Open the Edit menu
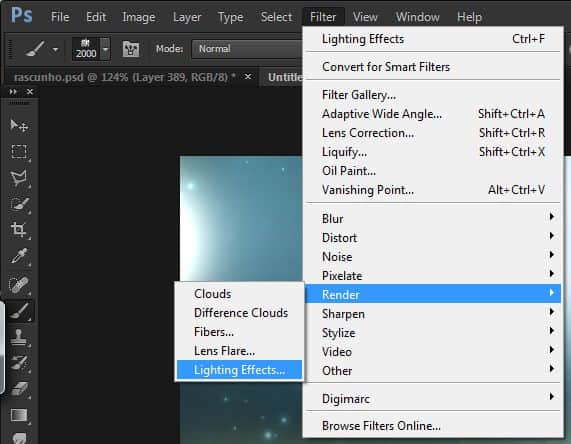 (x=96, y=17)
